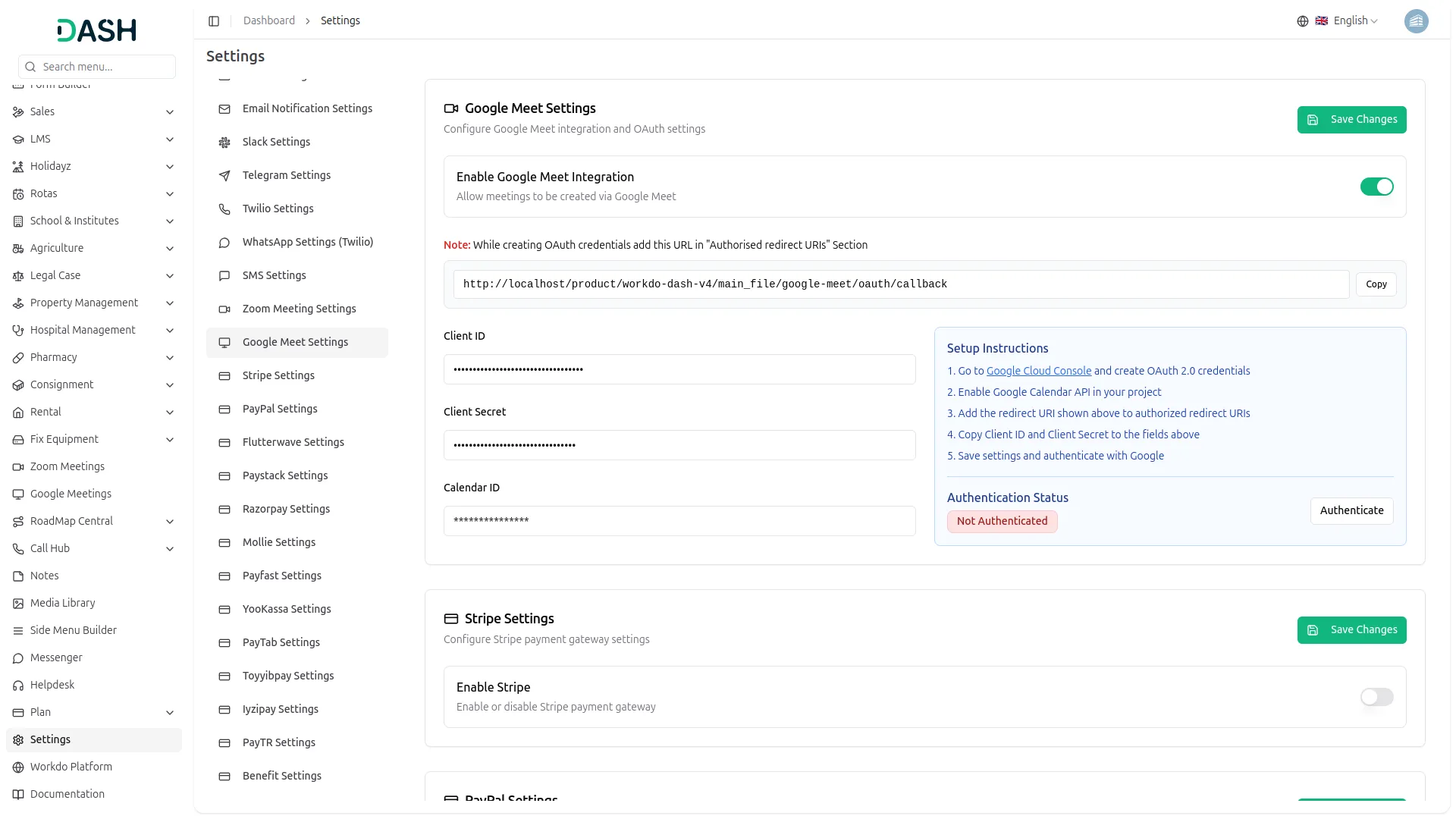Click the Slack Settings icon
Viewport: 1456px width, 819px height.
224,143
